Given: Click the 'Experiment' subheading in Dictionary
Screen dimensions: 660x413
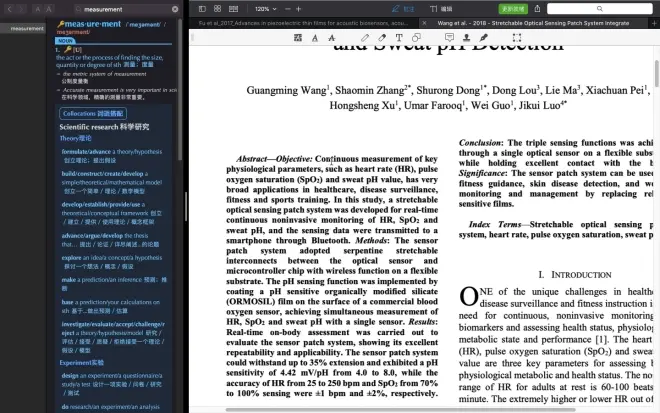Looking at the screenshot, I should click(x=81, y=362).
